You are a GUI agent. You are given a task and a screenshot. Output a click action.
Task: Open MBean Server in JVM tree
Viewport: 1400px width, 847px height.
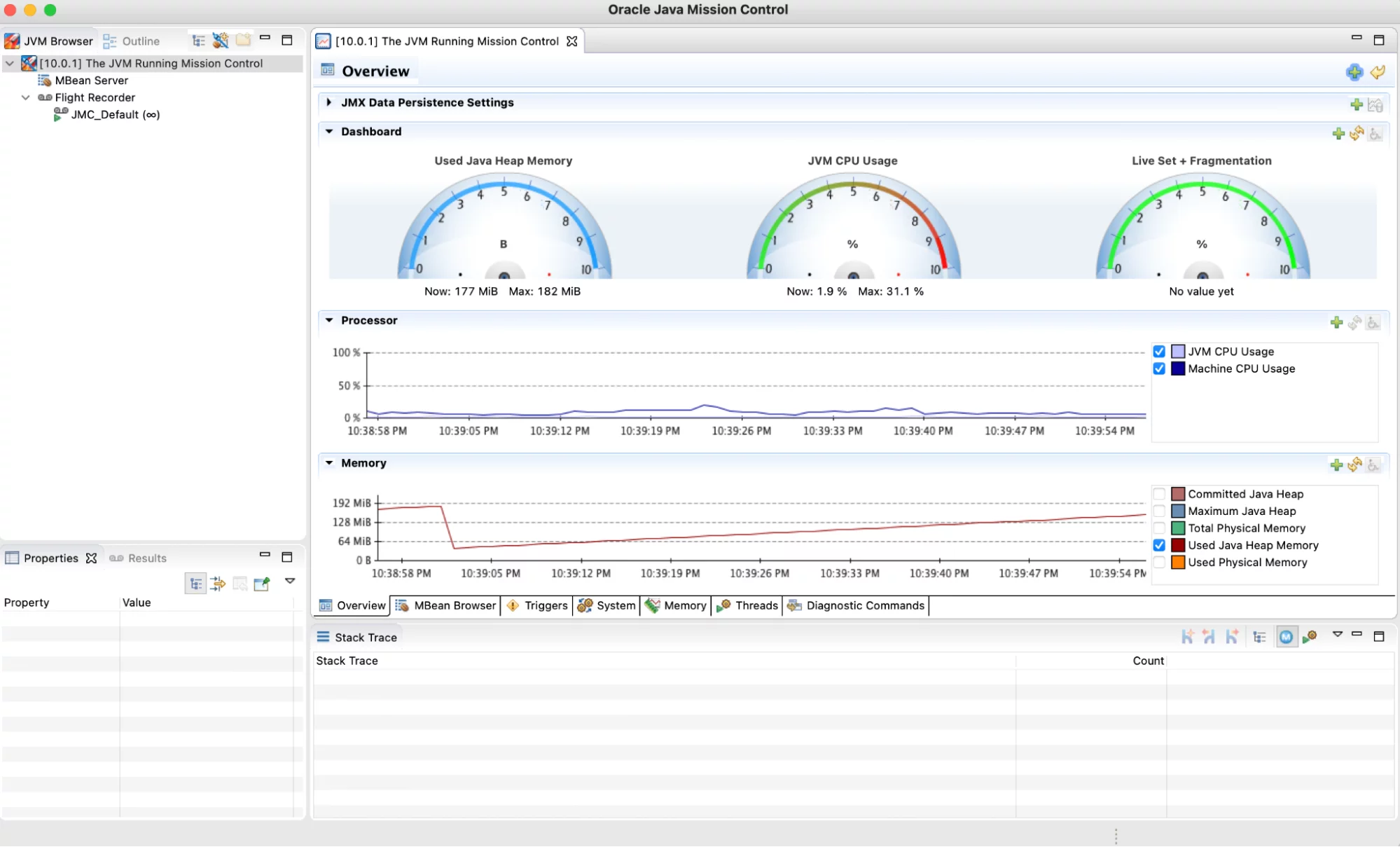(90, 80)
